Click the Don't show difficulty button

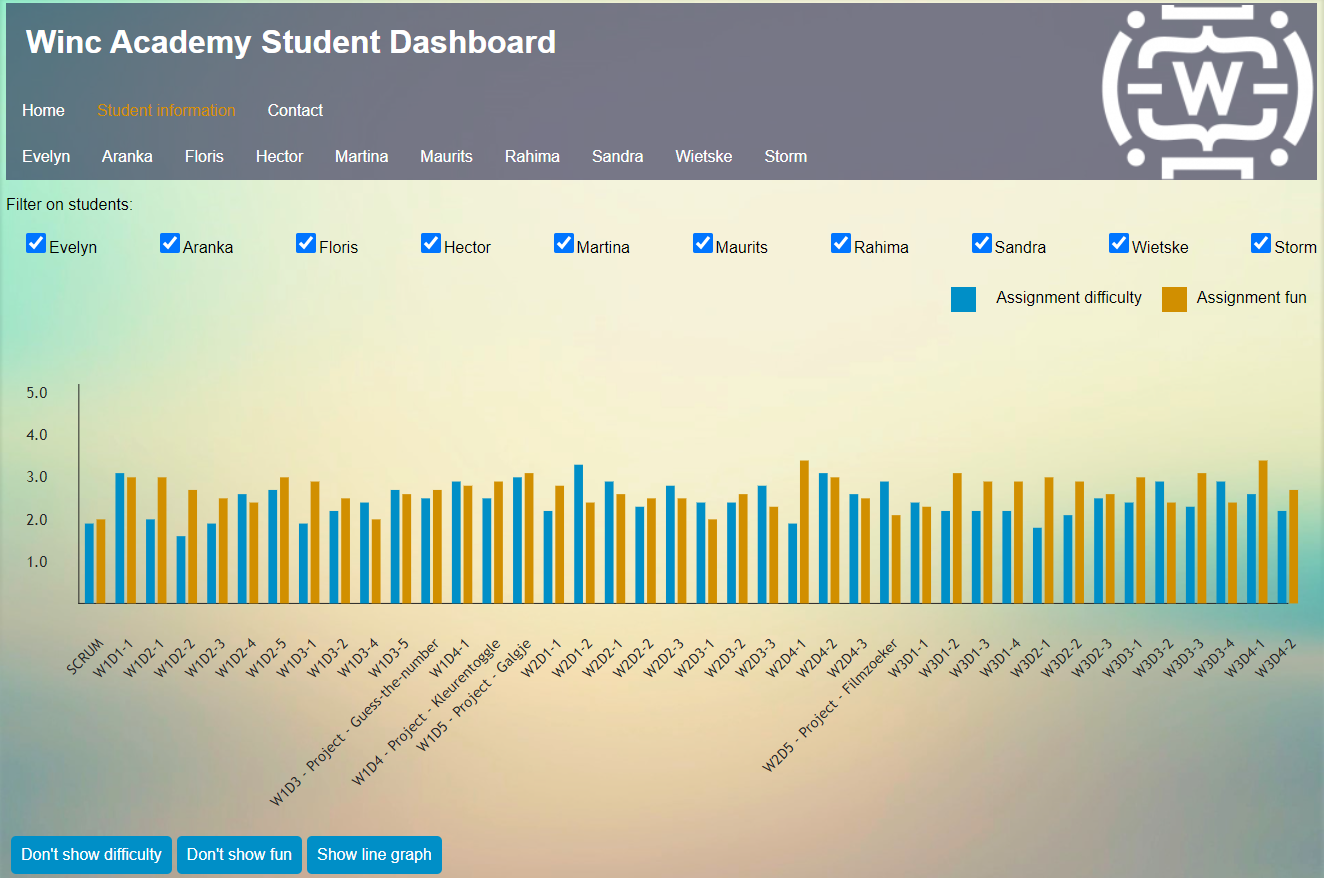(x=91, y=854)
